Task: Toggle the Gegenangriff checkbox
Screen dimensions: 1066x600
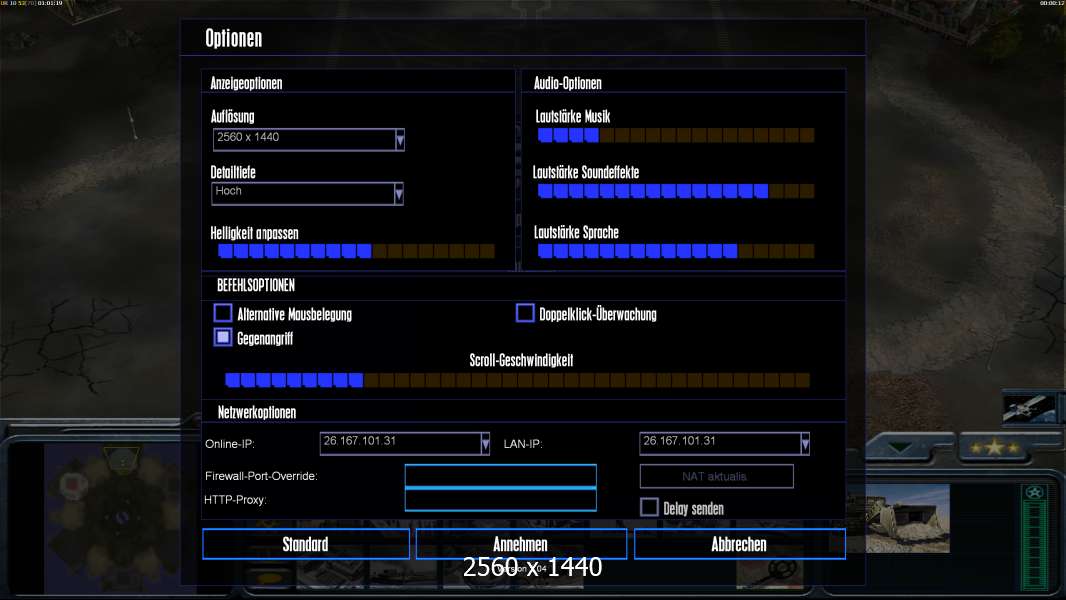Action: pyautogui.click(x=223, y=337)
